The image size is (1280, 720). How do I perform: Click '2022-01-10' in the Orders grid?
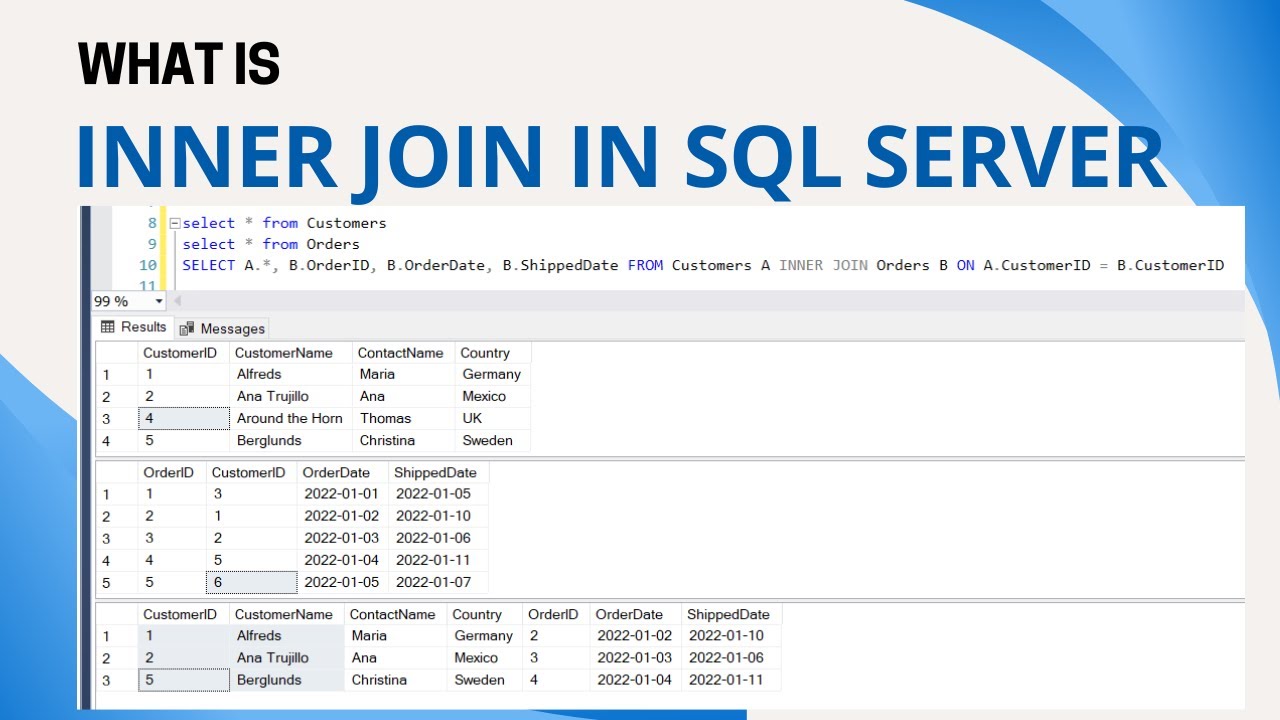point(438,515)
